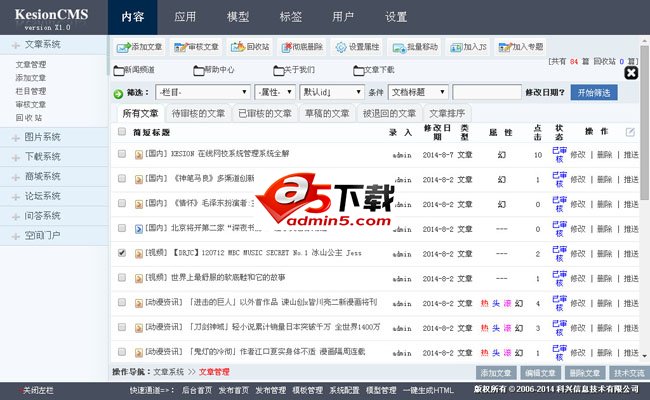Expand the 图片系统 sidebar section
Image resolution: width=650 pixels, height=400 pixels.
click(x=54, y=137)
